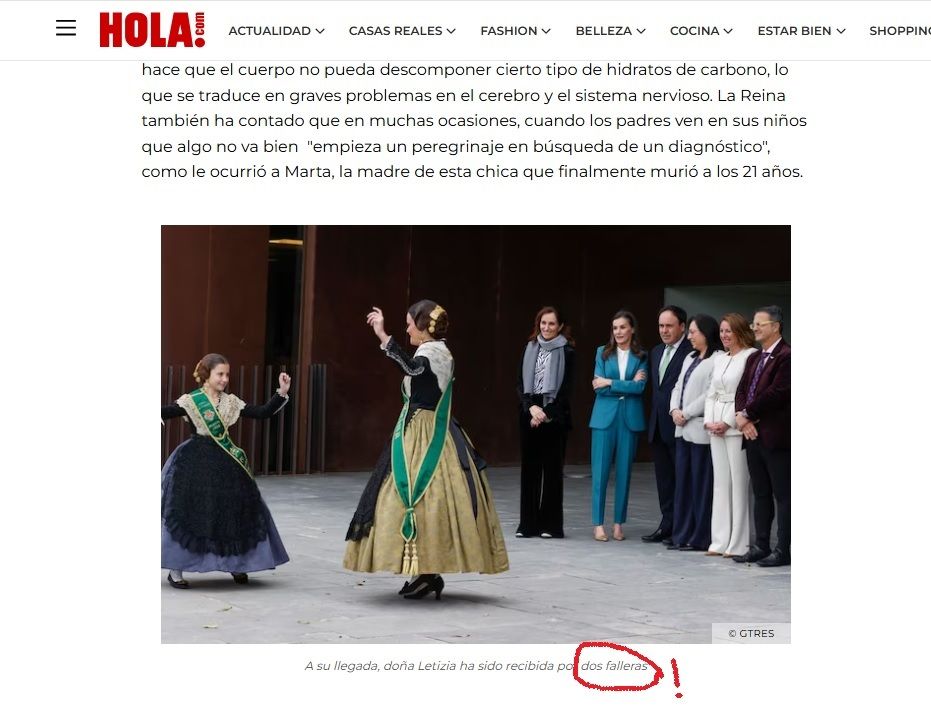Click the photo caption about doña Letizia
Viewport: 931px width, 708px height.
(x=476, y=666)
